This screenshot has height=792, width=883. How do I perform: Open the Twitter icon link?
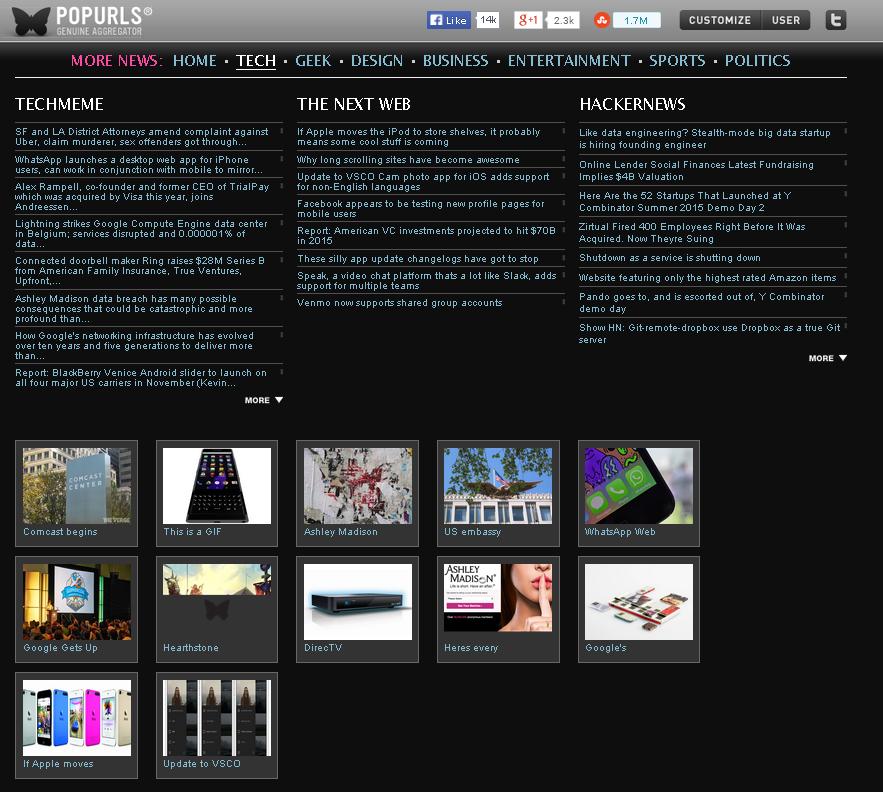coord(836,20)
